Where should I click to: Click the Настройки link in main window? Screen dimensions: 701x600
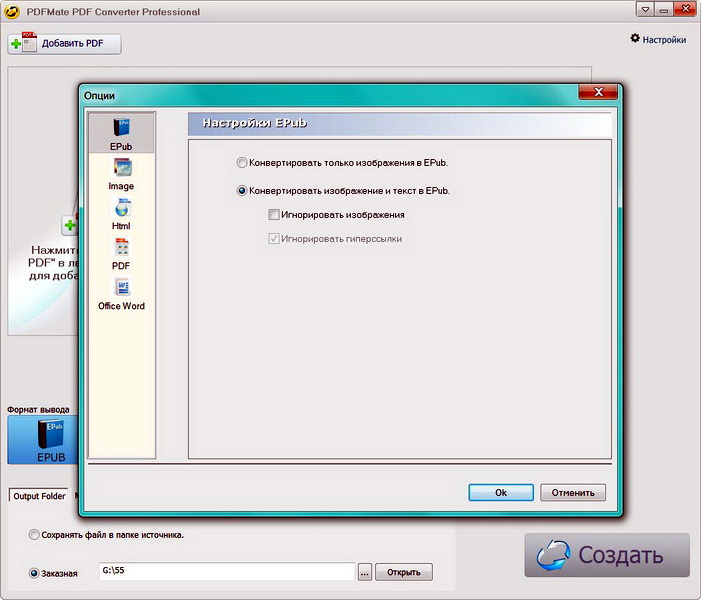tap(664, 40)
